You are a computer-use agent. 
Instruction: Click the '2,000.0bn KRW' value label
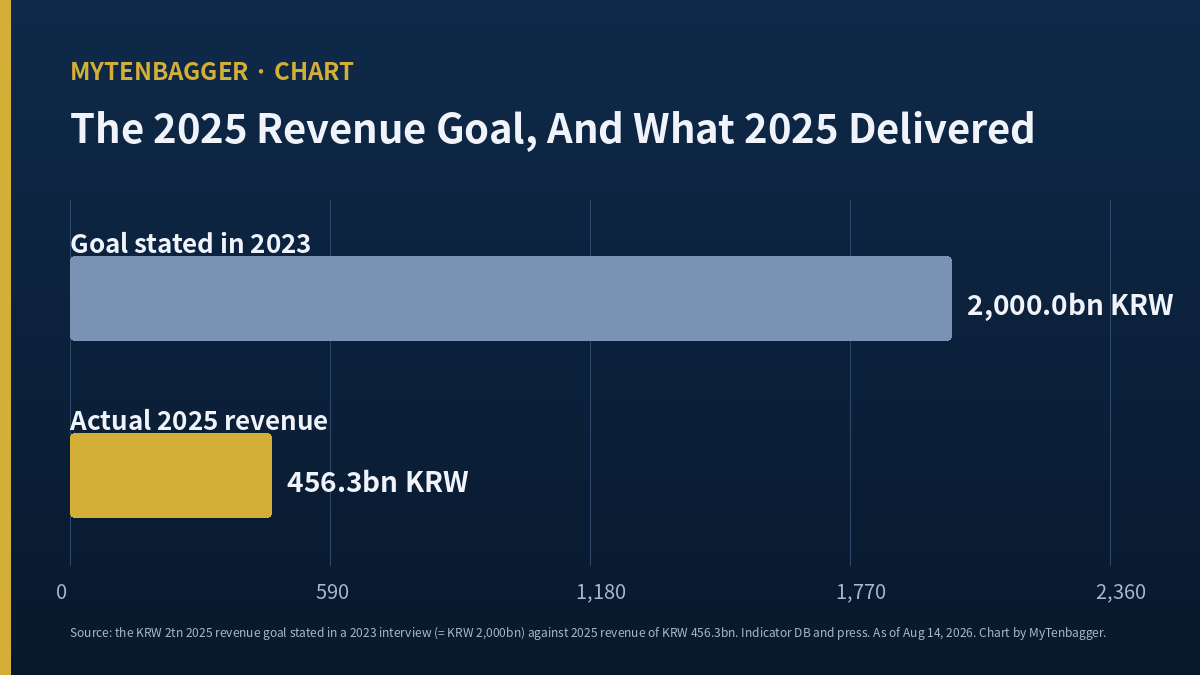coord(1070,305)
